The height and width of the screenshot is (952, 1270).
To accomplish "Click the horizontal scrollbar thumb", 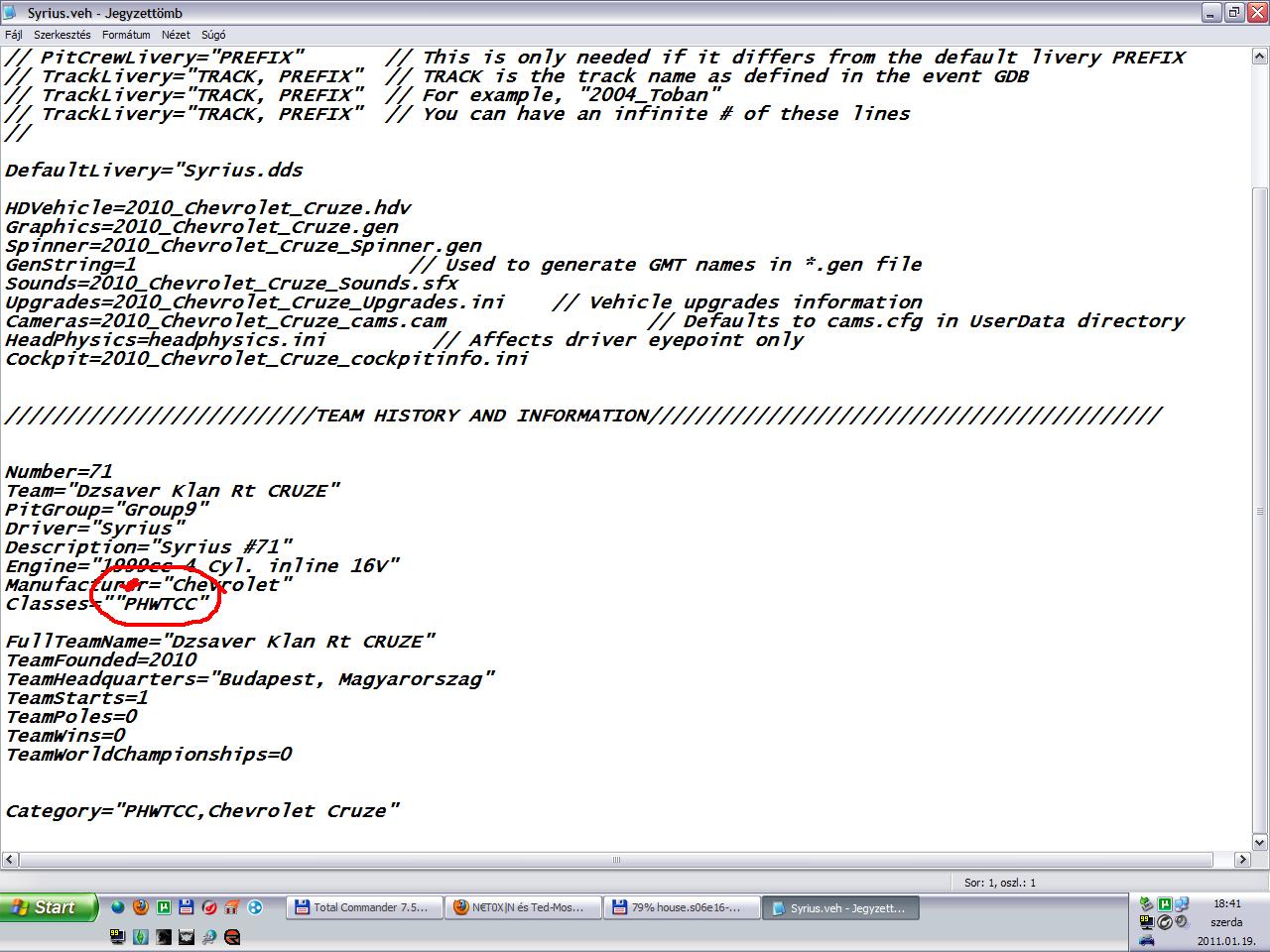I will coord(616,860).
